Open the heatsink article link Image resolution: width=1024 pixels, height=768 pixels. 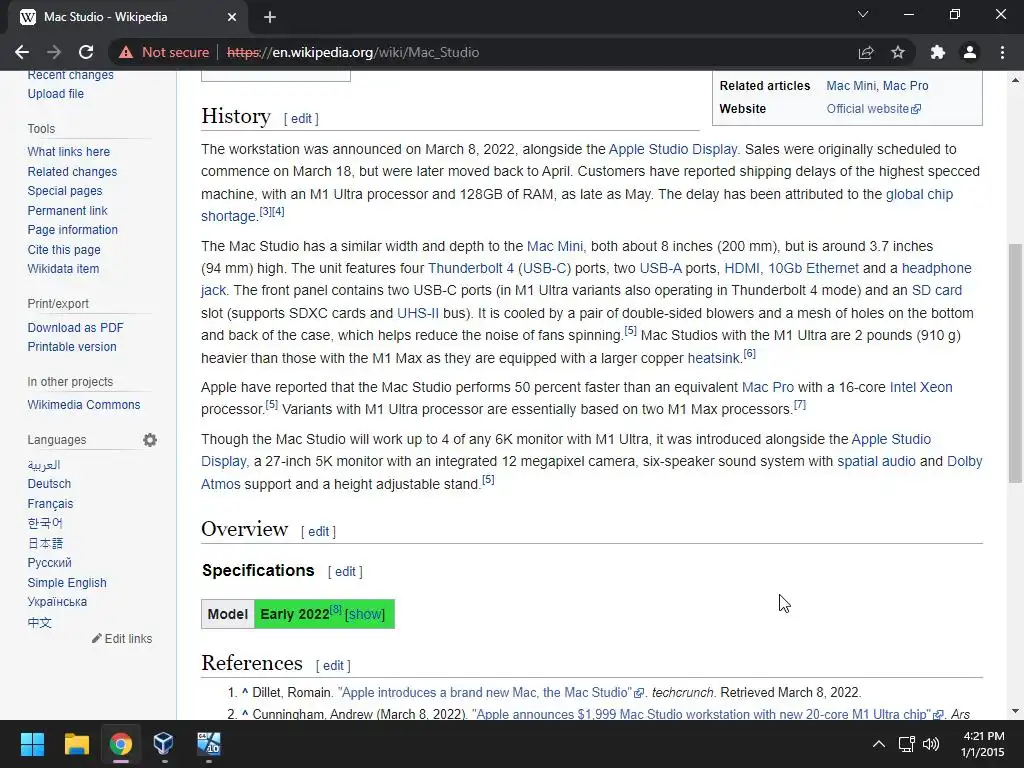[714, 359]
